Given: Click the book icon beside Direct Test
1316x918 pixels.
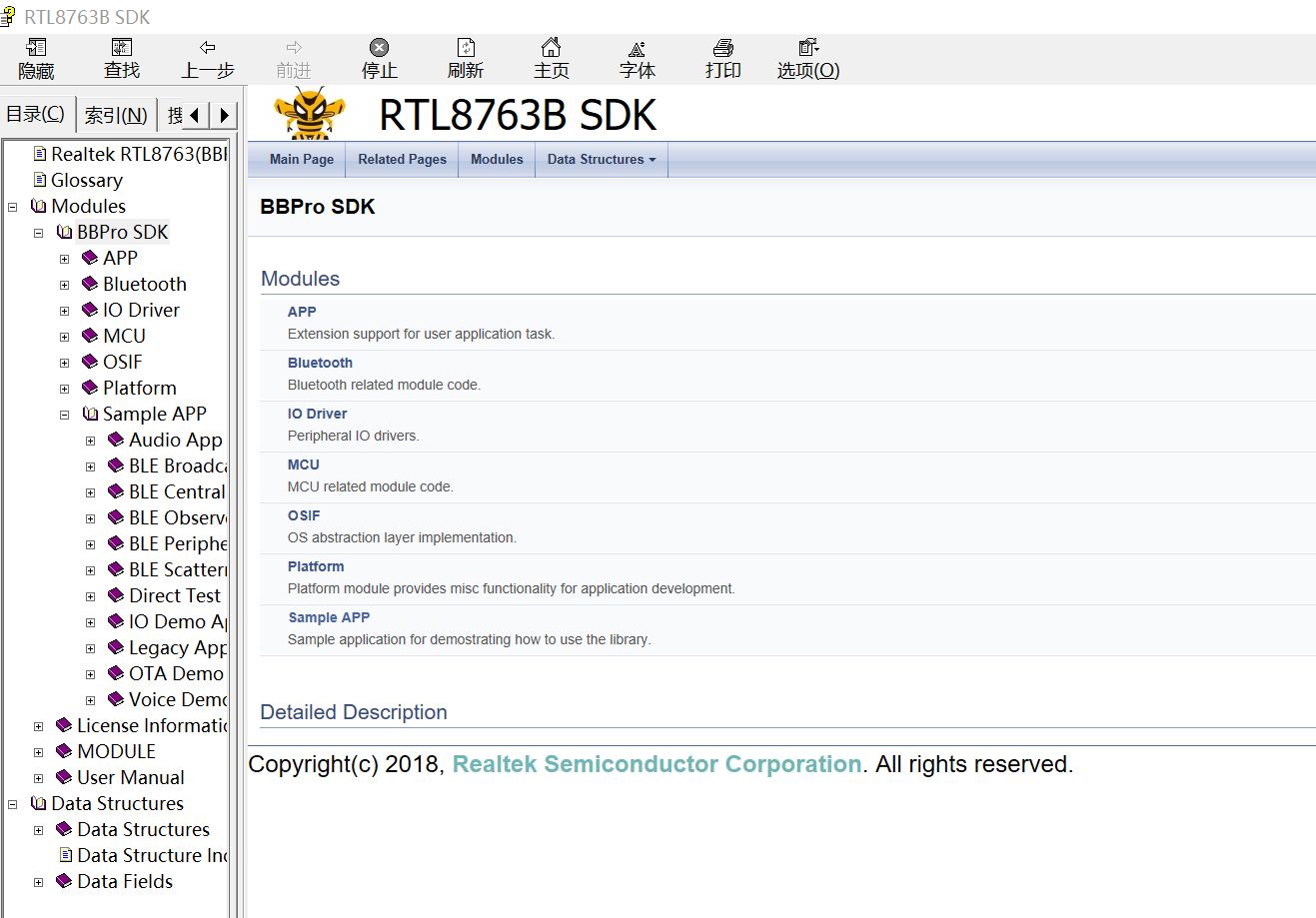Looking at the screenshot, I should coord(116,595).
